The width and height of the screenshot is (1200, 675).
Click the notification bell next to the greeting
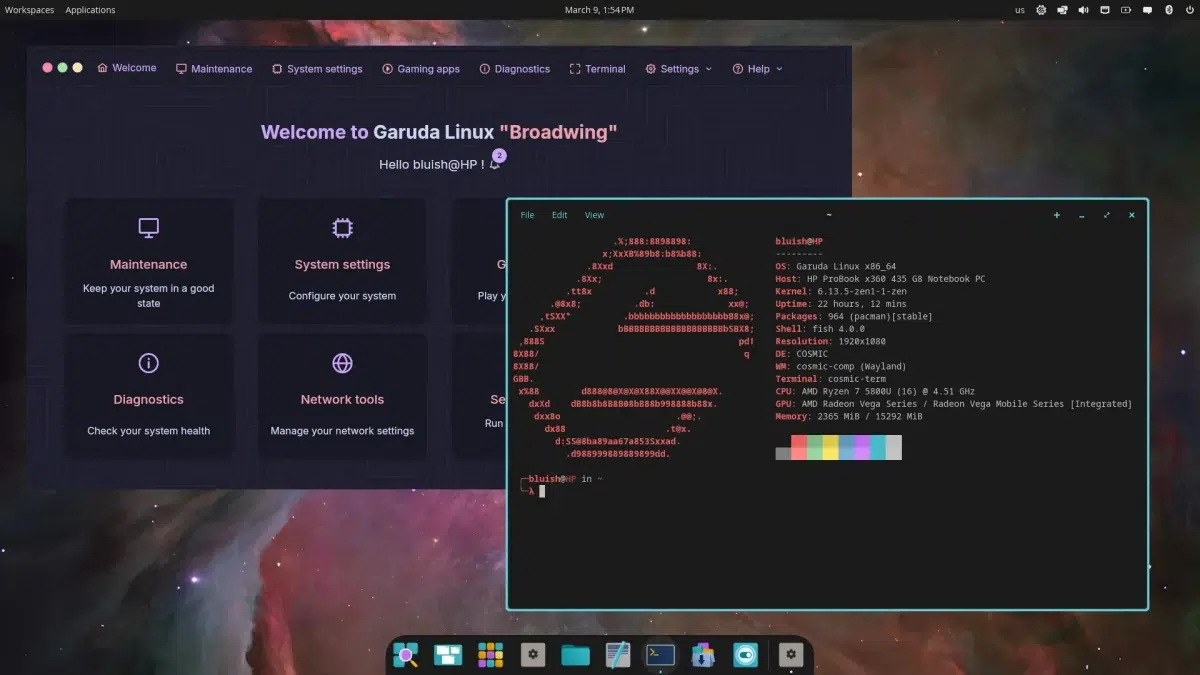495,162
